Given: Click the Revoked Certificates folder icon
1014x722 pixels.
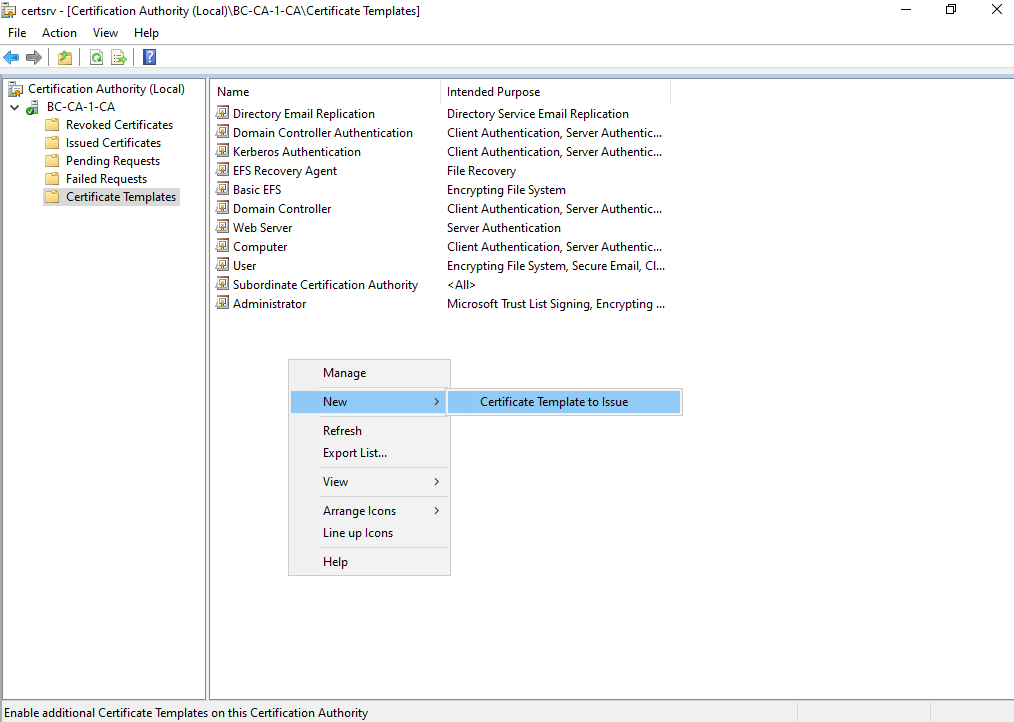Looking at the screenshot, I should (52, 125).
